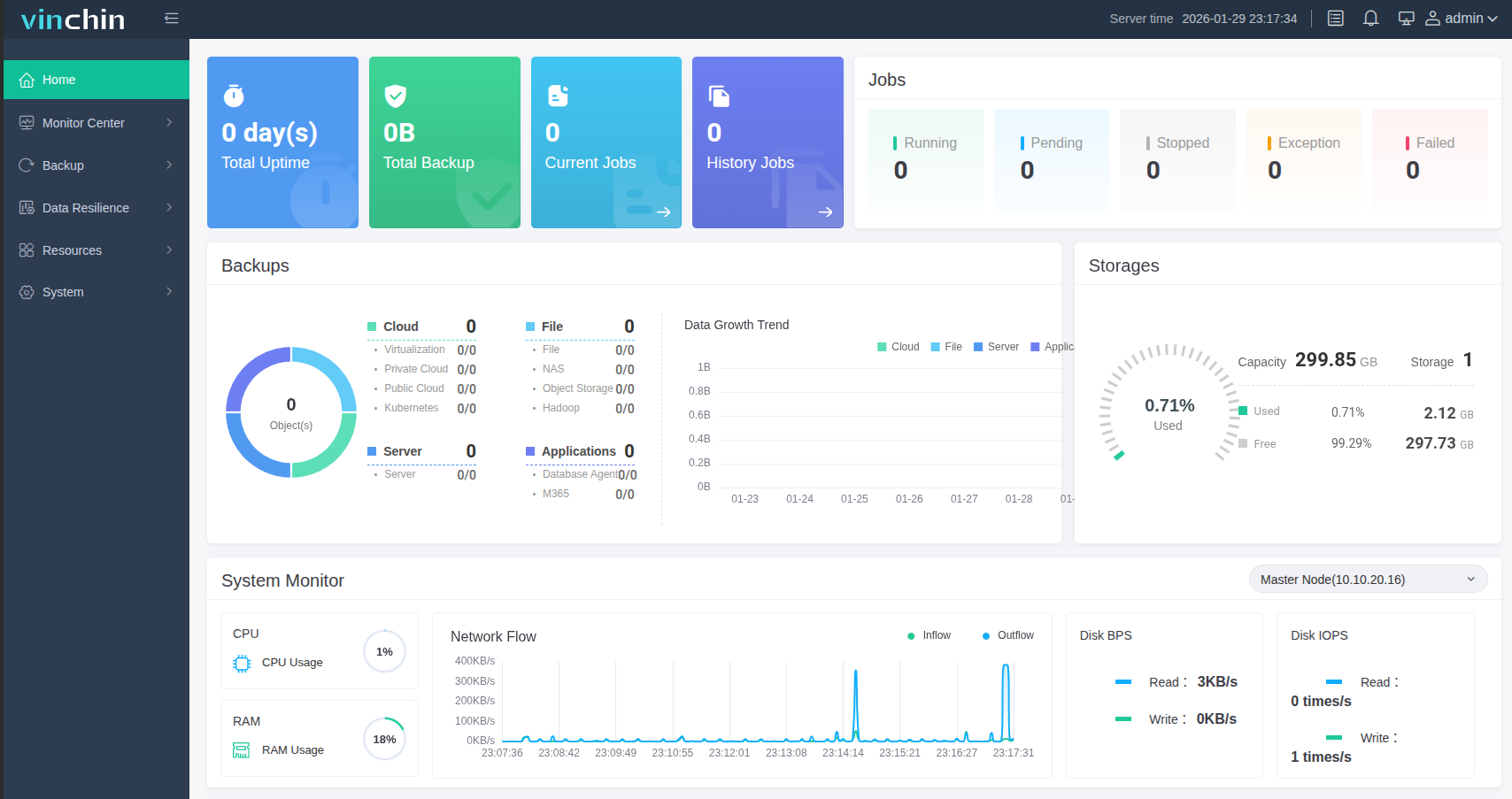Select Home in the sidebar
This screenshot has width=1512, height=799.
point(96,80)
